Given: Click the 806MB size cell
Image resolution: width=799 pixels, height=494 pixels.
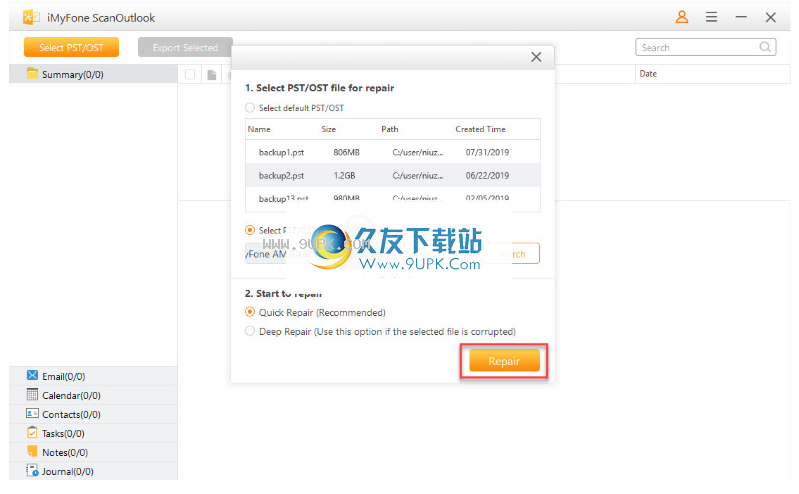Looking at the screenshot, I should 347,152.
